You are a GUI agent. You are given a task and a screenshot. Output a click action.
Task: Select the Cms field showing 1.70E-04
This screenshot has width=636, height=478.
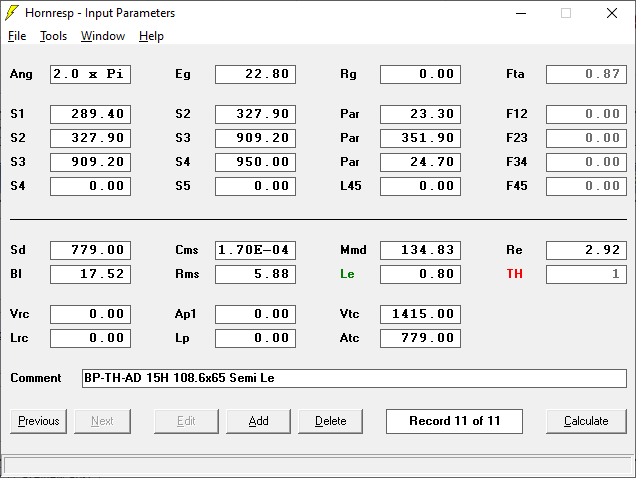[256, 250]
